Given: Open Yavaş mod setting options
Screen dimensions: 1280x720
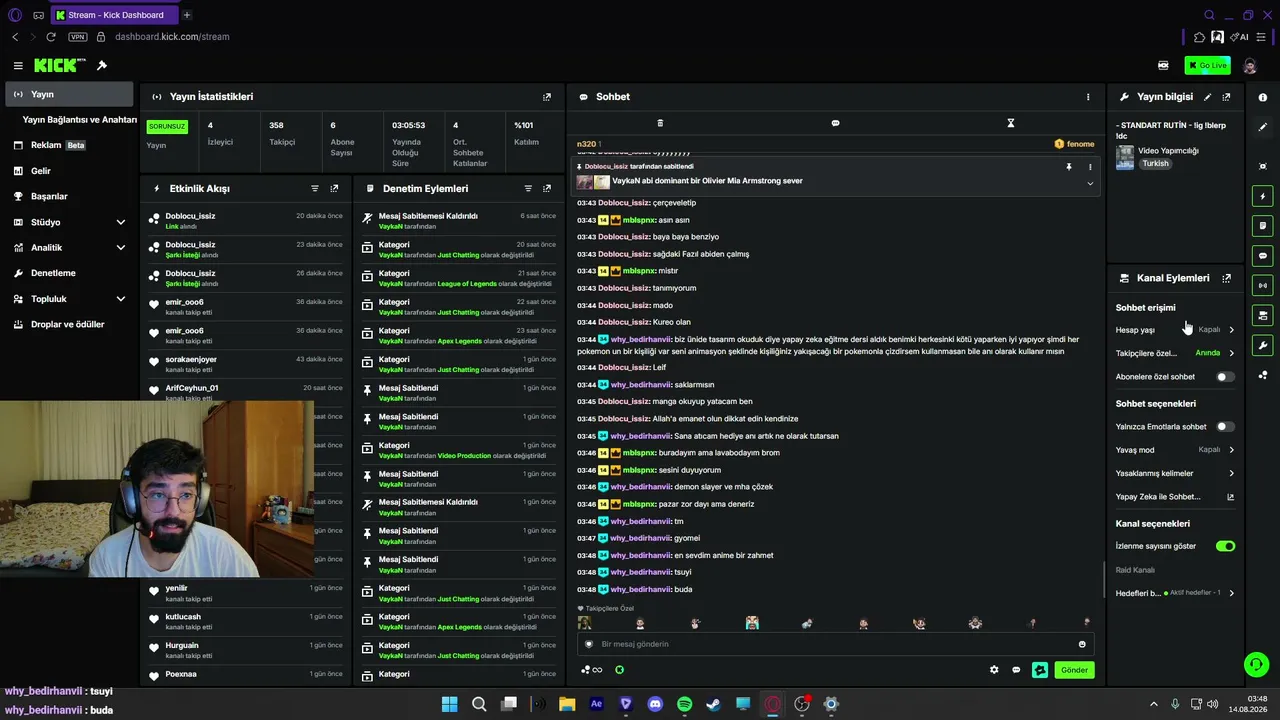Looking at the screenshot, I should pos(1175,450).
